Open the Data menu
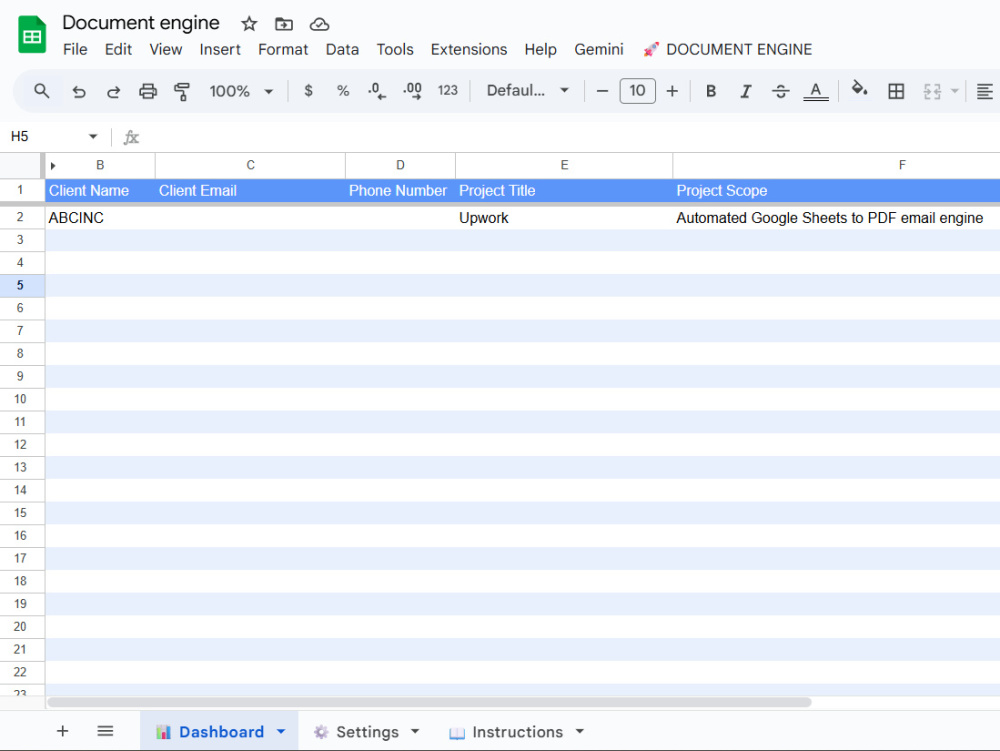This screenshot has width=1000, height=751. pyautogui.click(x=342, y=50)
